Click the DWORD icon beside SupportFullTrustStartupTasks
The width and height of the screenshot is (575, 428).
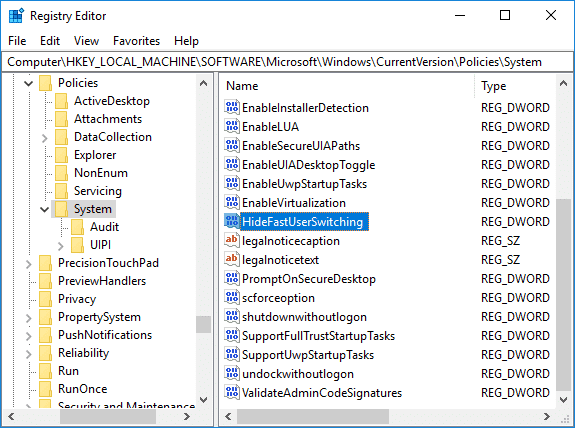pyautogui.click(x=231, y=336)
